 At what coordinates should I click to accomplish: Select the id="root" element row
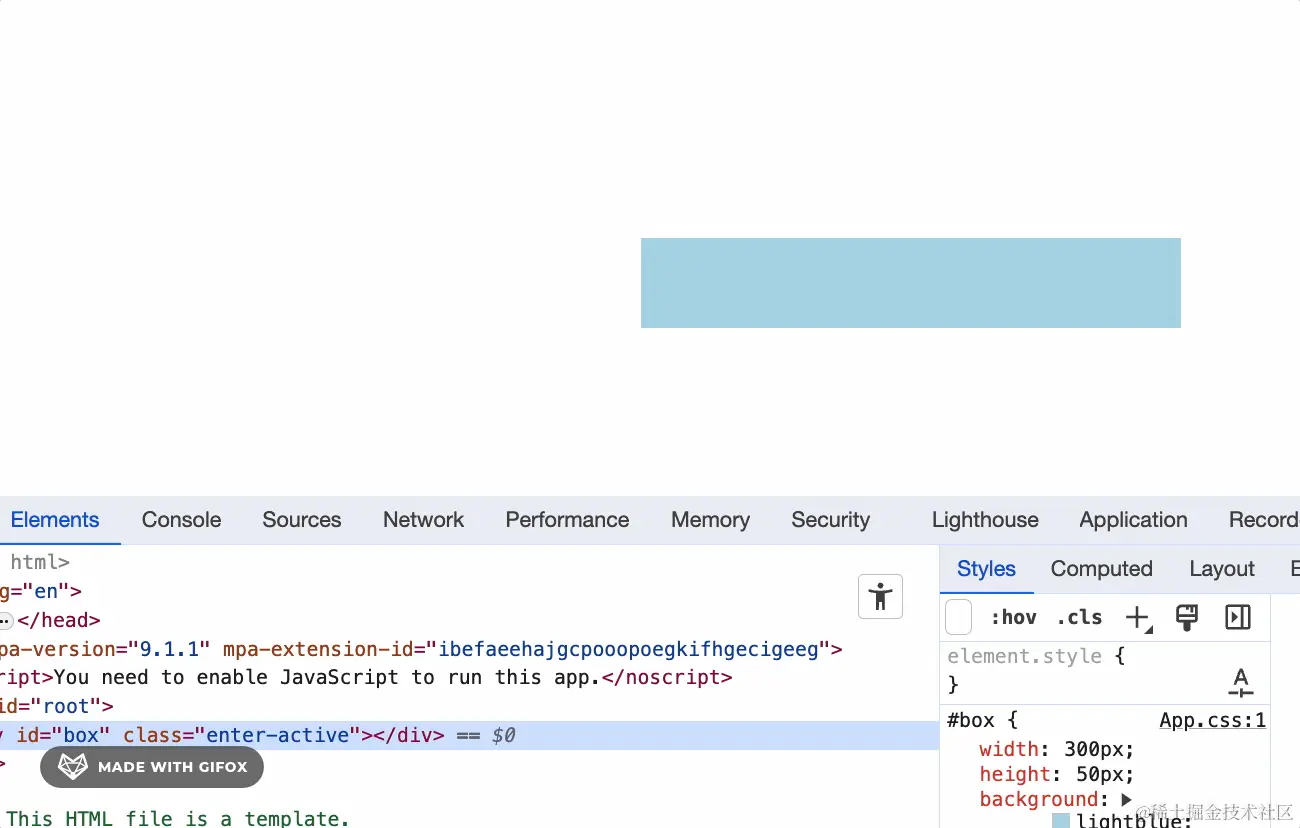(470, 706)
